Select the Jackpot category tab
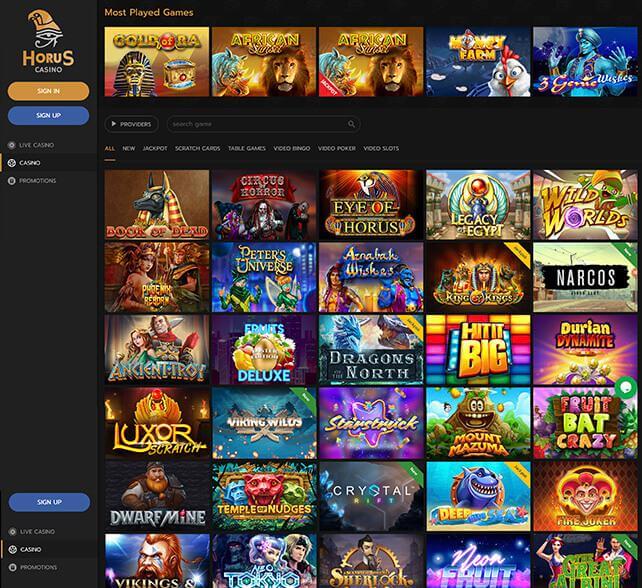The height and width of the screenshot is (588, 642). tap(155, 148)
